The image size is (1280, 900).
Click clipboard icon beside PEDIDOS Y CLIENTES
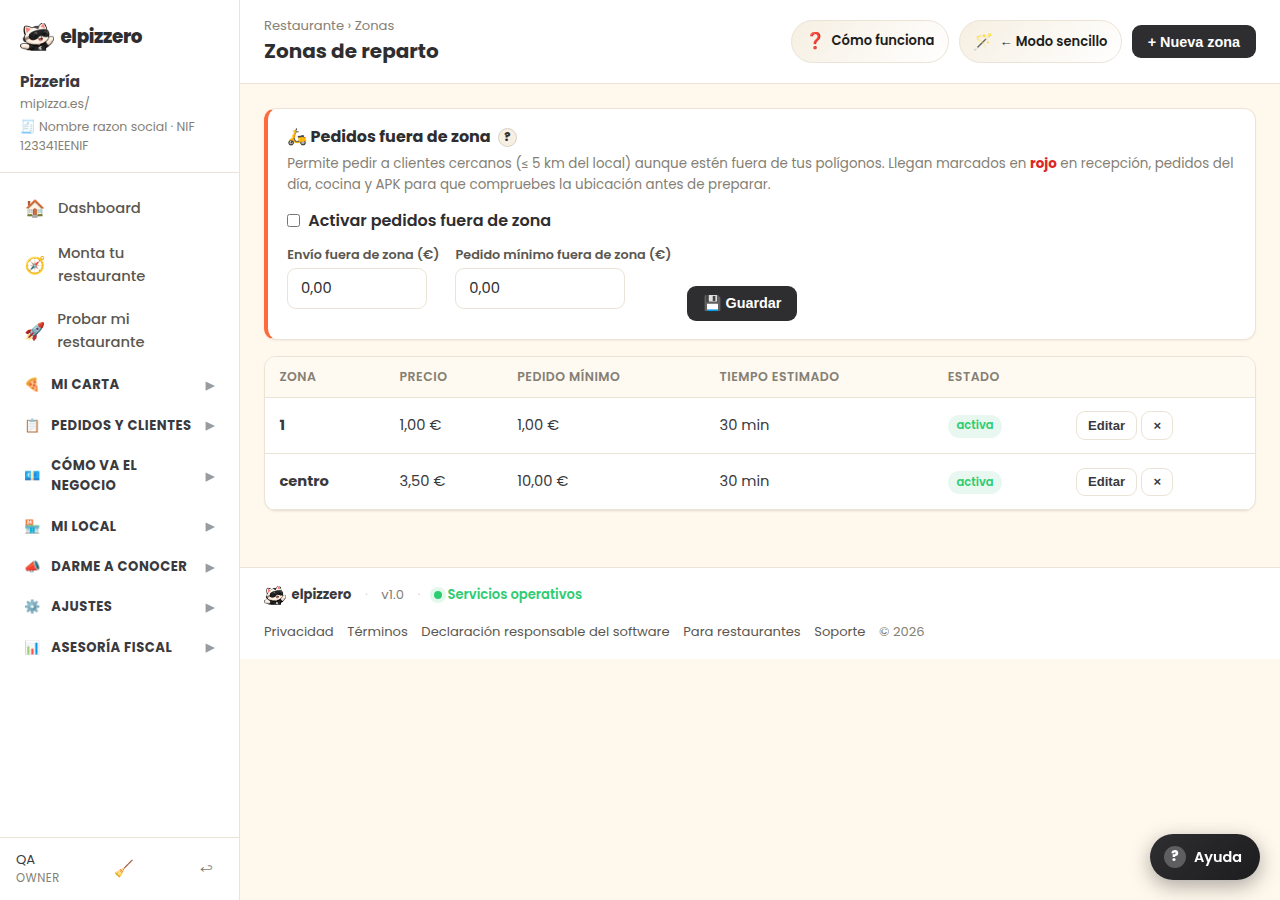tap(32, 426)
